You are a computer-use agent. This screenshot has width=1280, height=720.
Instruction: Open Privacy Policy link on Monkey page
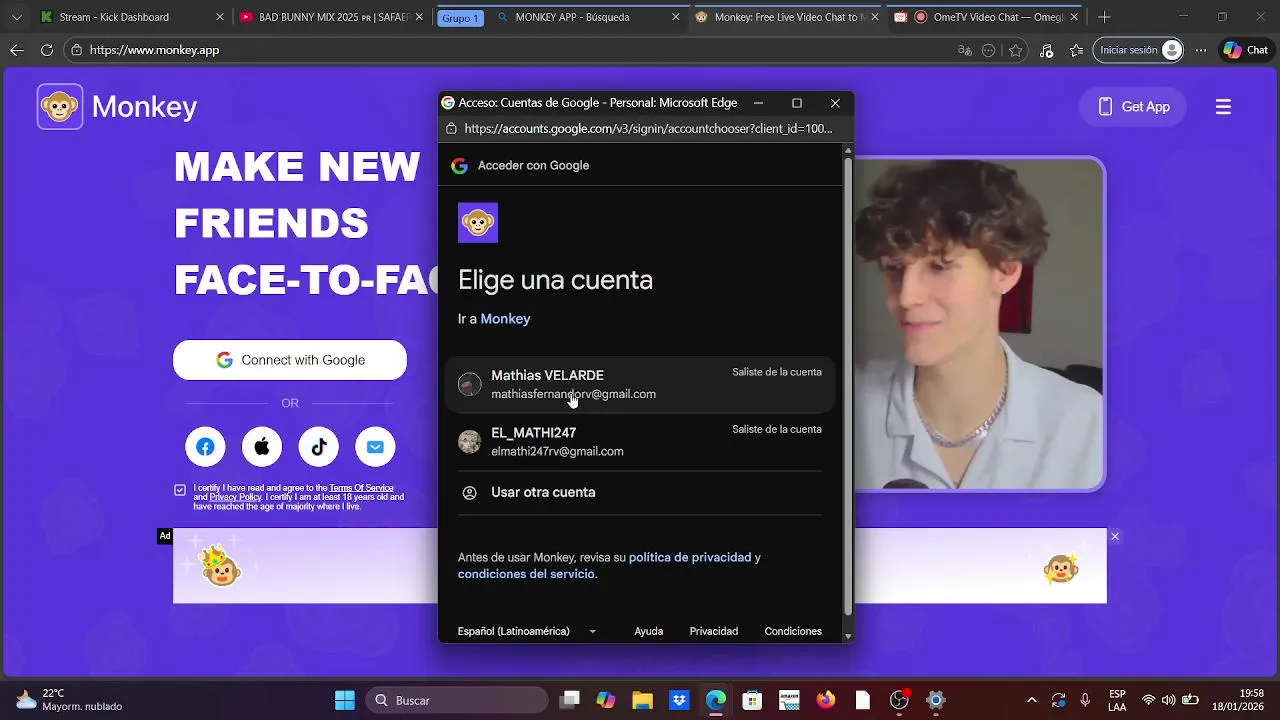coord(235,497)
